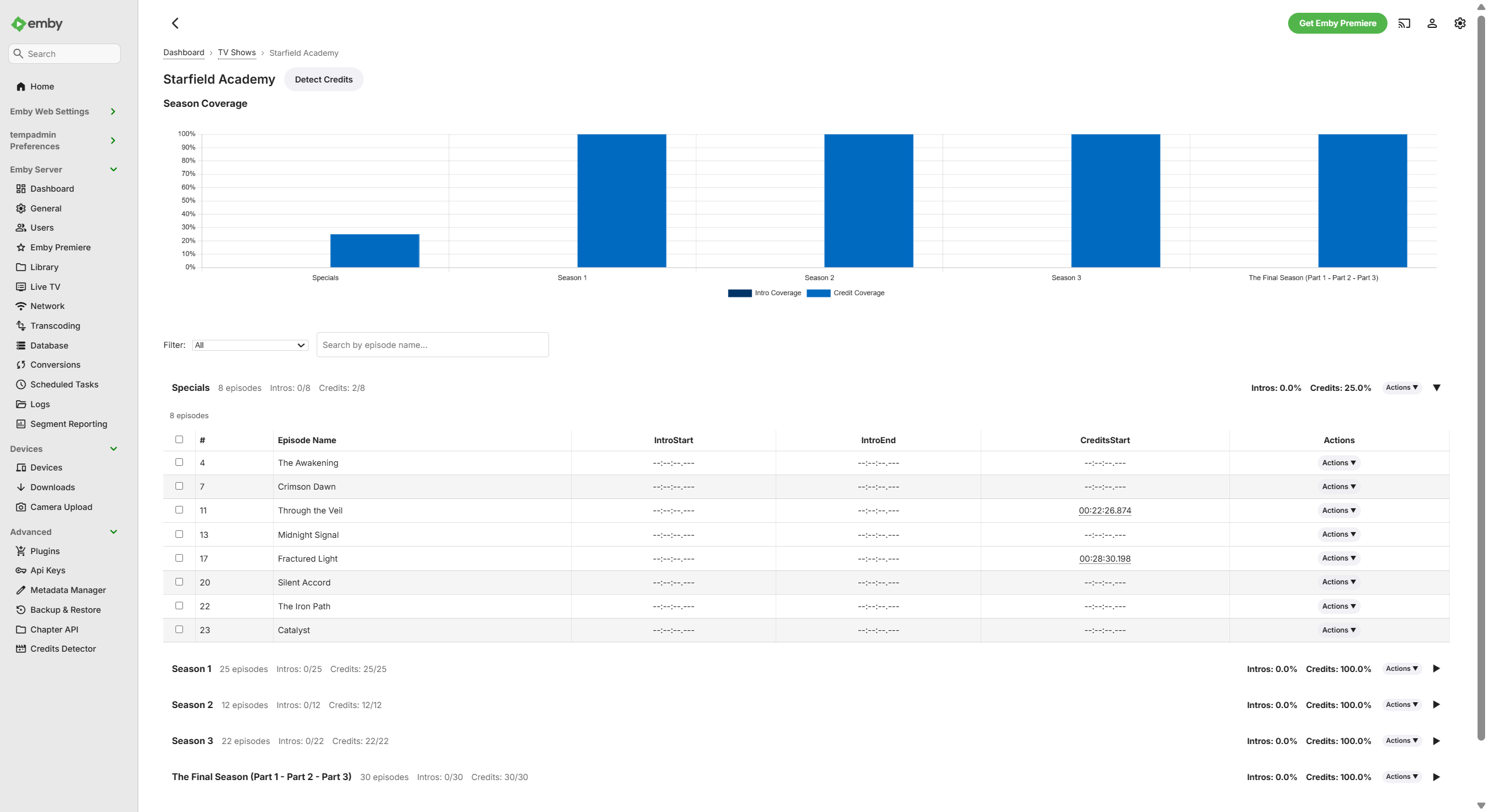This screenshot has height=812, width=1488.
Task: Open the user profile icon
Action: pyautogui.click(x=1432, y=23)
